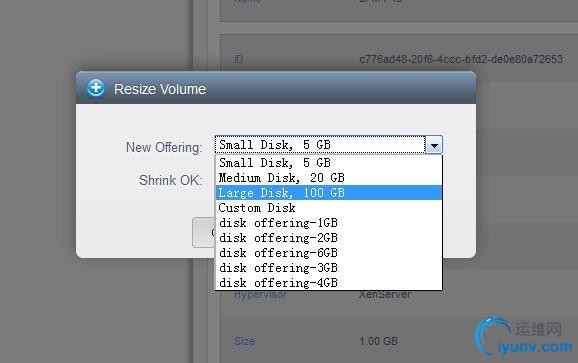Click the iyunv.com watermark logo
578x363 pixels.
524,336
